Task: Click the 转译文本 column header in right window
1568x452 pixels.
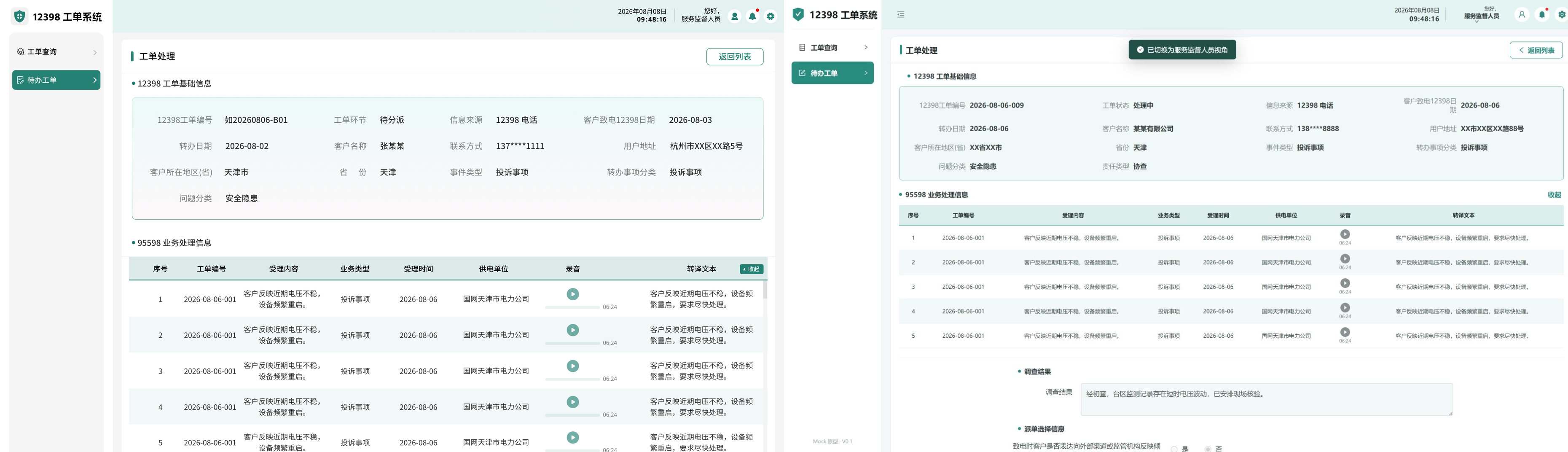Action: (x=1463, y=215)
